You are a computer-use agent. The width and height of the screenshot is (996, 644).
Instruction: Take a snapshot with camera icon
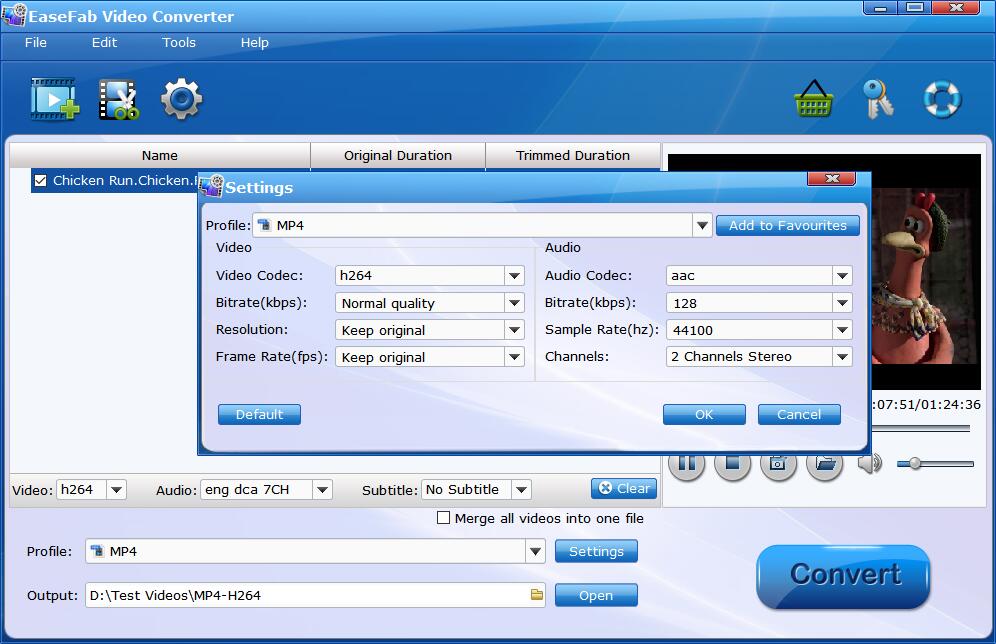point(778,464)
